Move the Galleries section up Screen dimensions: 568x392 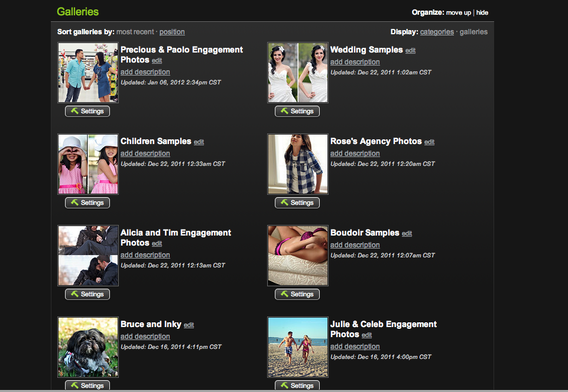[458, 13]
